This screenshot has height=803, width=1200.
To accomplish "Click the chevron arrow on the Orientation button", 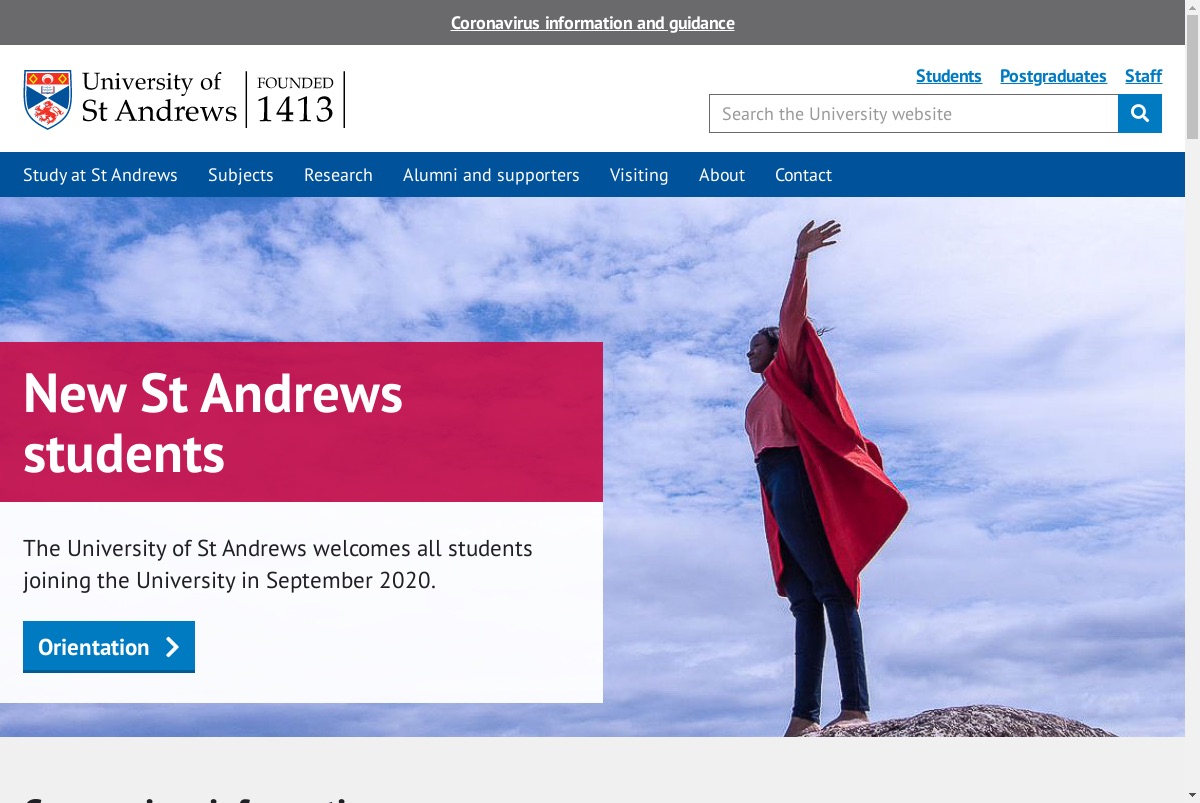I will tap(172, 647).
